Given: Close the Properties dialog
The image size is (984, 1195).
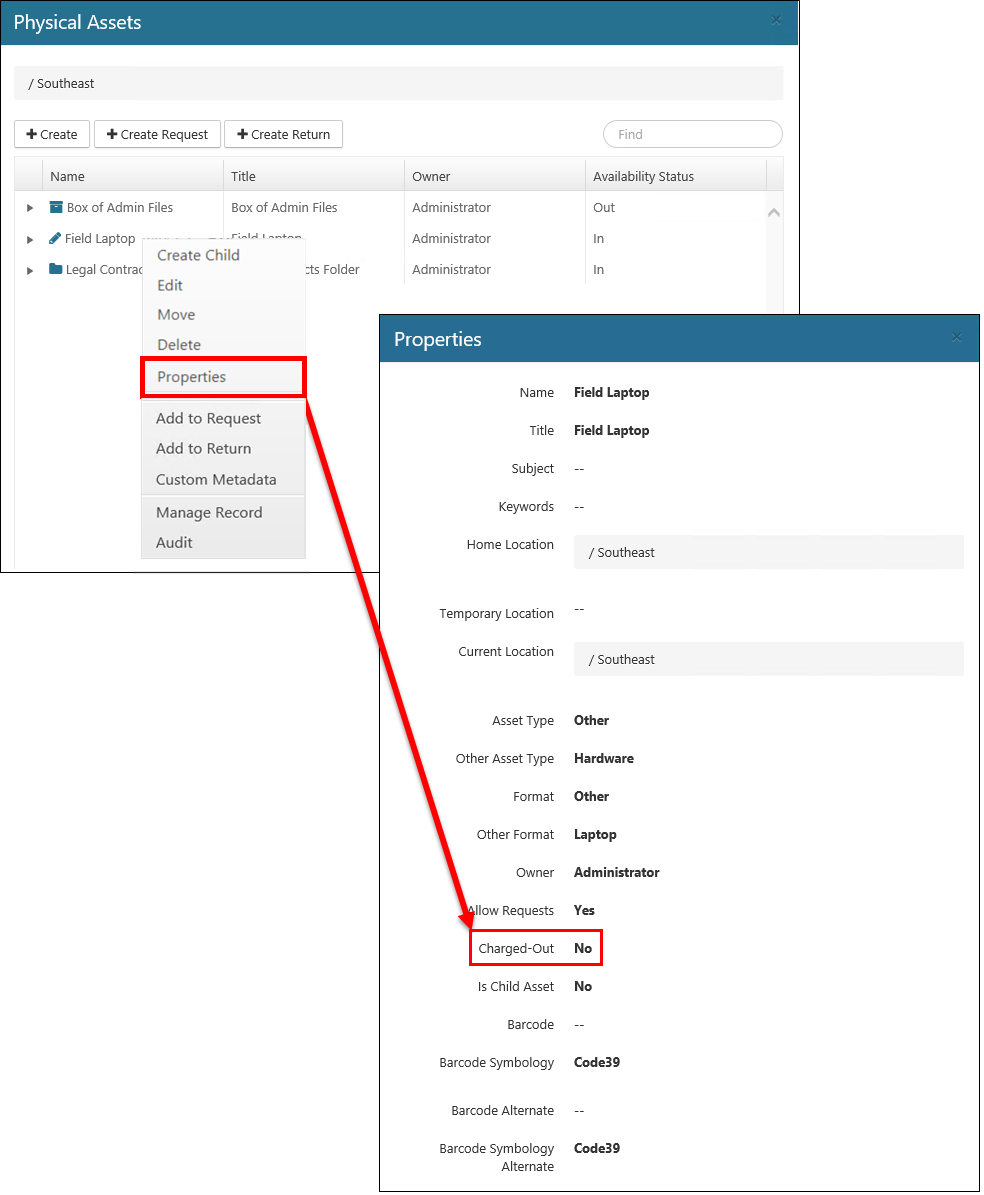Looking at the screenshot, I should tap(957, 337).
